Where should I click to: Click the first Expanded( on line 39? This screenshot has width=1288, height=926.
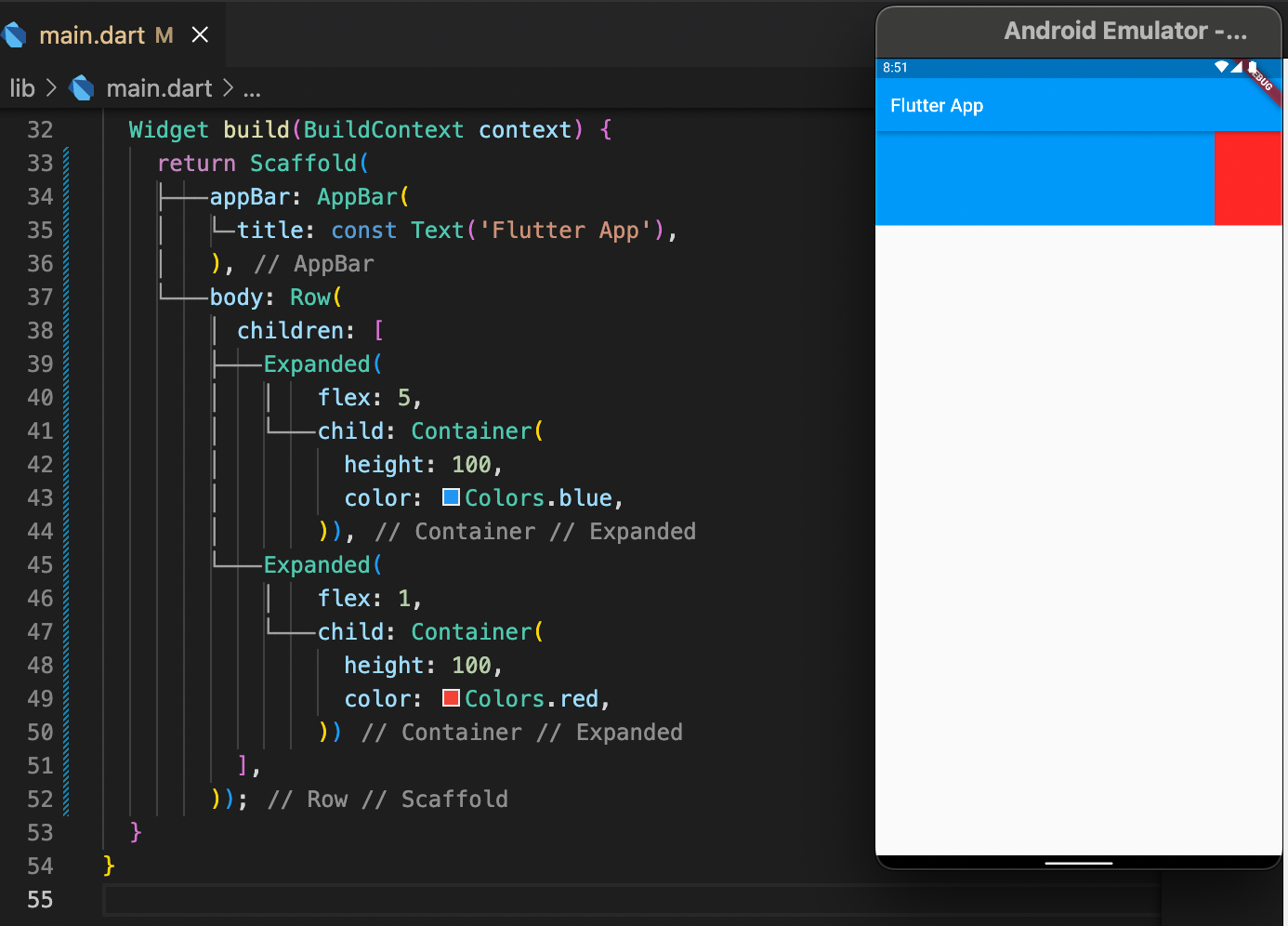click(x=322, y=364)
